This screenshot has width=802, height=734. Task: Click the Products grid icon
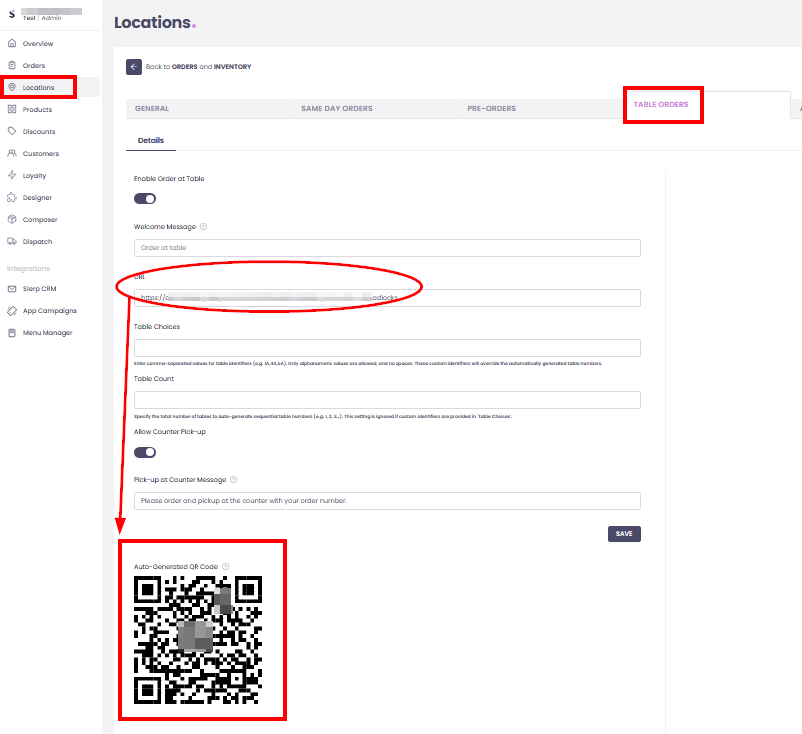(12, 110)
